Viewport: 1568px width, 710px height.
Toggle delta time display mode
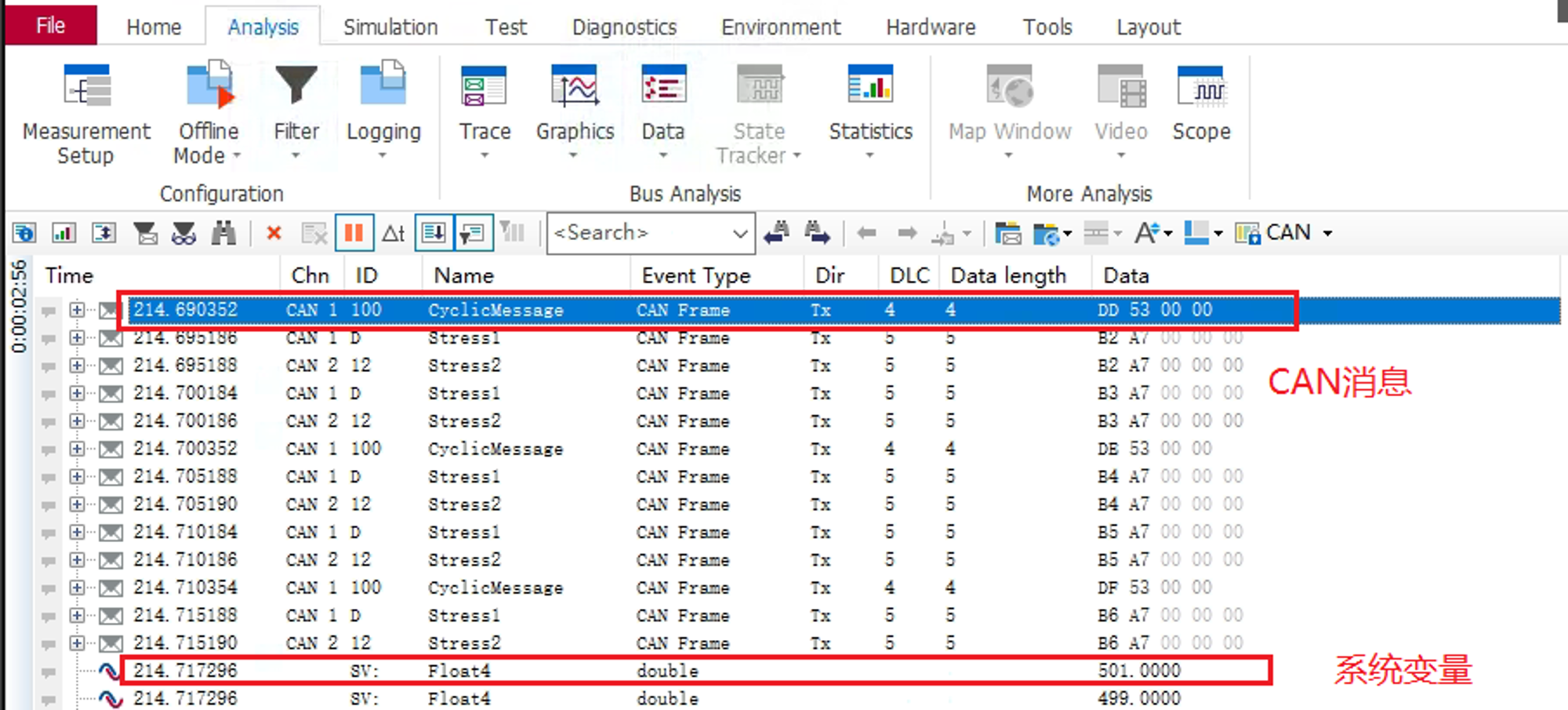coord(394,233)
